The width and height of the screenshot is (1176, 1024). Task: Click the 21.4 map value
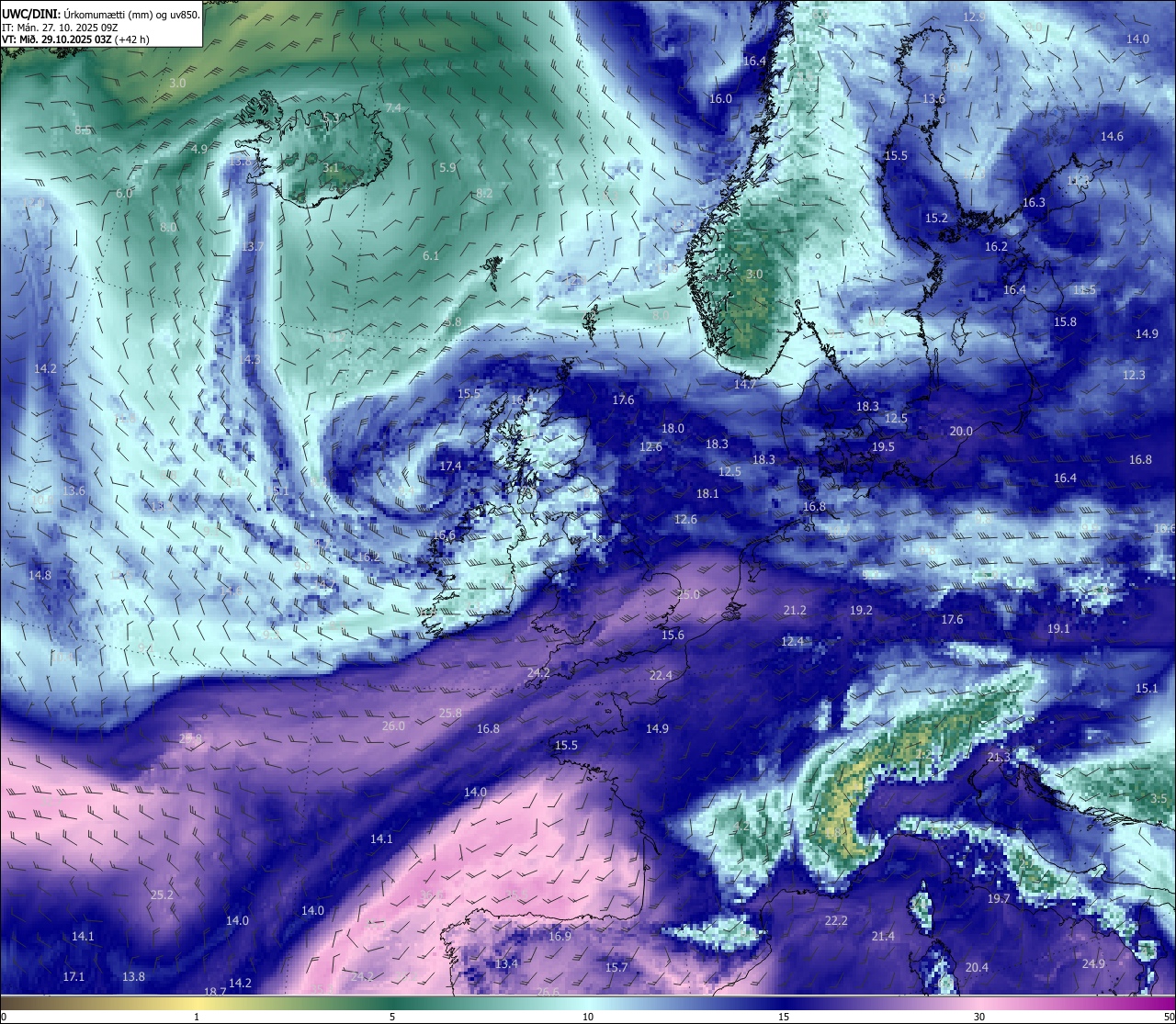point(883,937)
